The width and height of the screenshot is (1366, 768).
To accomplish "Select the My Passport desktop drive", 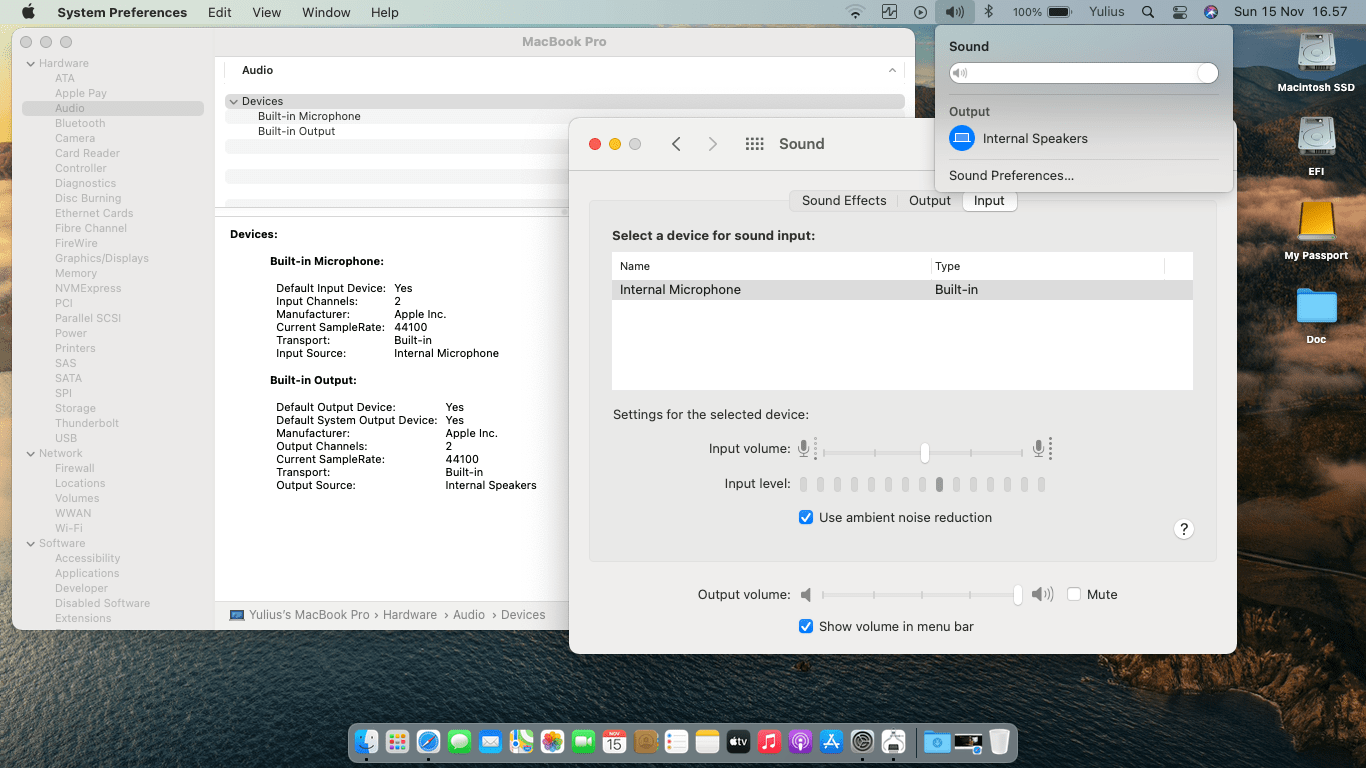I will tap(1316, 230).
